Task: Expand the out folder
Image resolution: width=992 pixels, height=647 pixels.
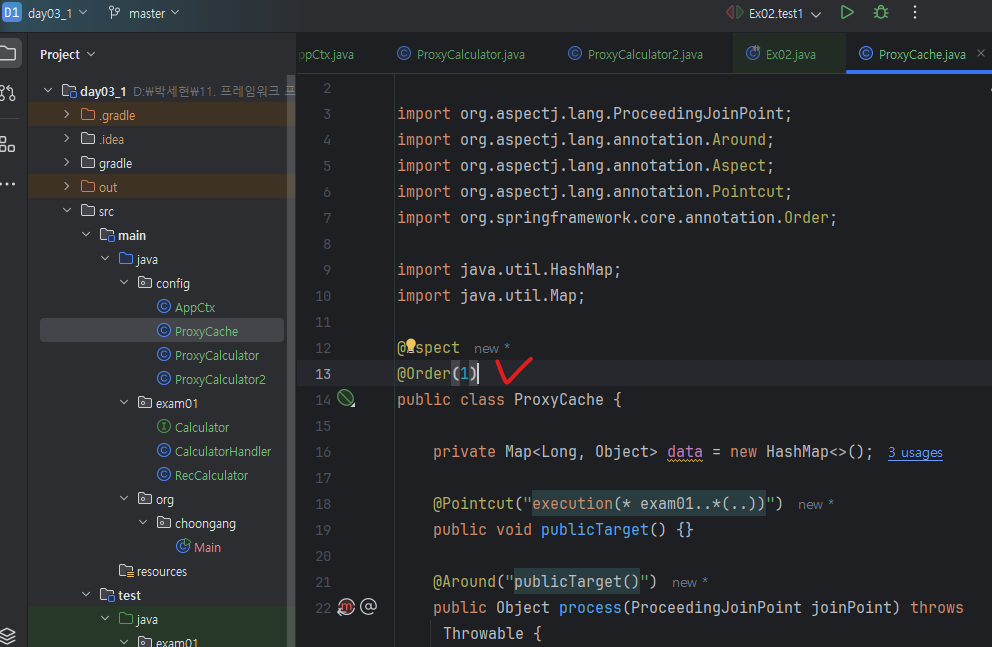Action: click(x=66, y=187)
